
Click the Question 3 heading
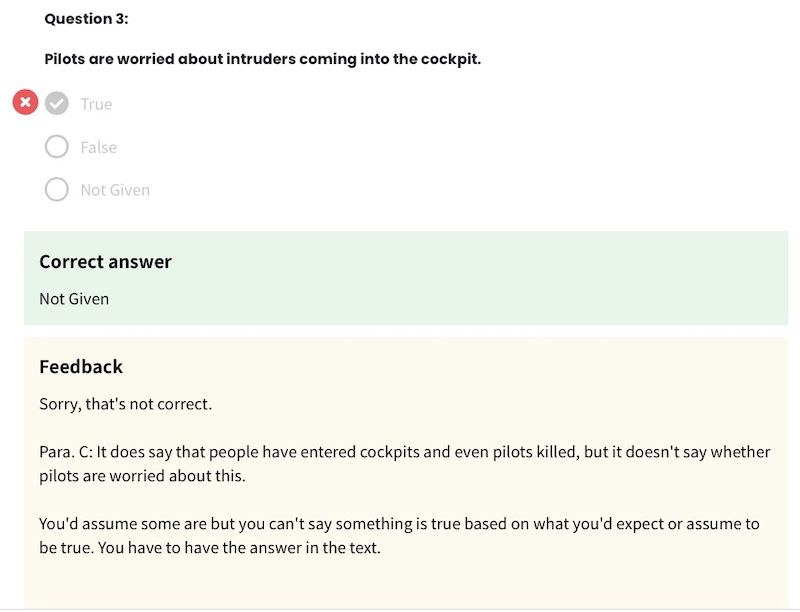pyautogui.click(x=86, y=19)
